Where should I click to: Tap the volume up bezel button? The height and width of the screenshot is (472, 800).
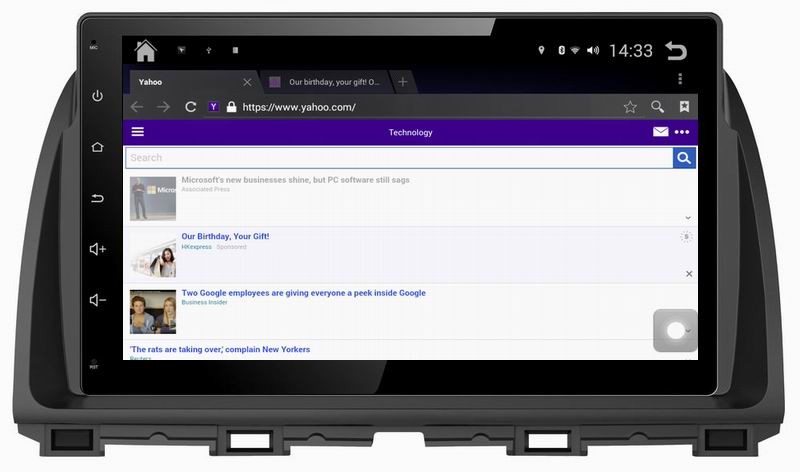[97, 249]
